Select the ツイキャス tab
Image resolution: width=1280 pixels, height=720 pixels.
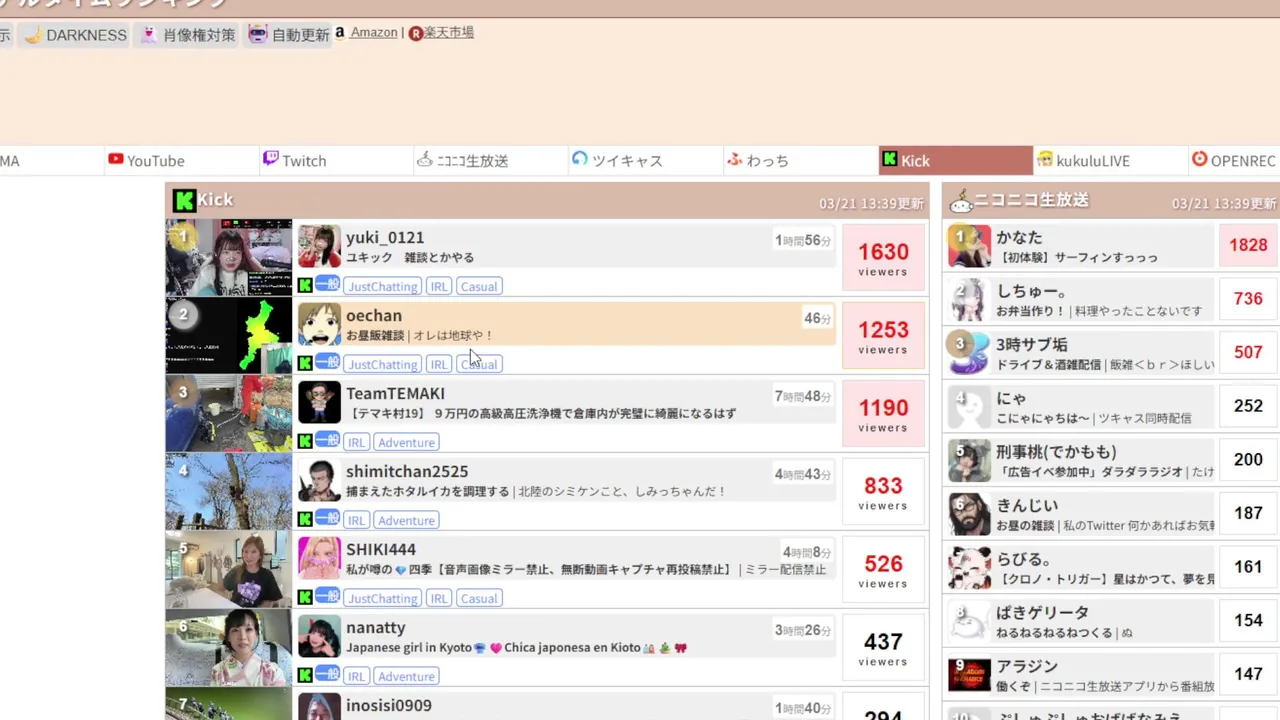pyautogui.click(x=646, y=160)
